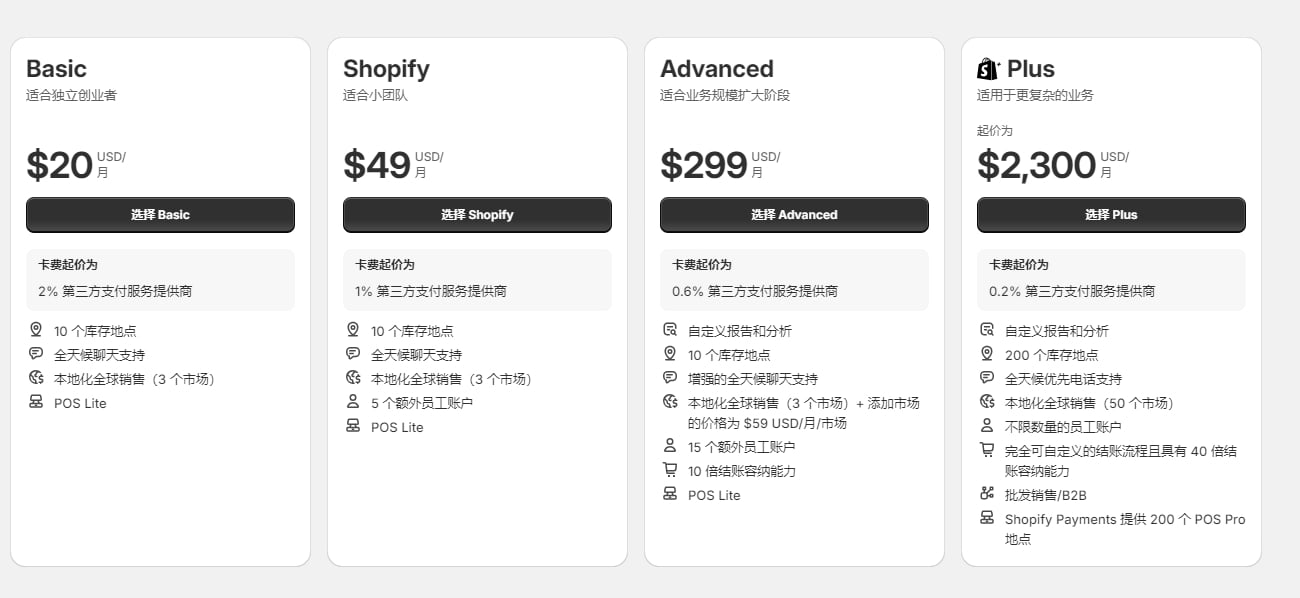Viewport: 1300px width, 598px height.
Task: Click the checkout capacity cart icon under Advanced
Action: tap(670, 470)
